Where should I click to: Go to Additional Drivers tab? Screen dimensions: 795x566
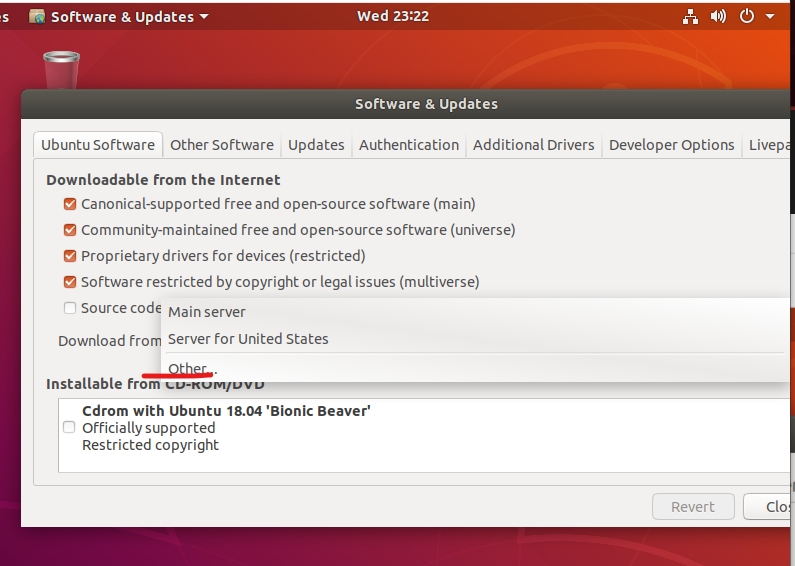[x=533, y=145]
